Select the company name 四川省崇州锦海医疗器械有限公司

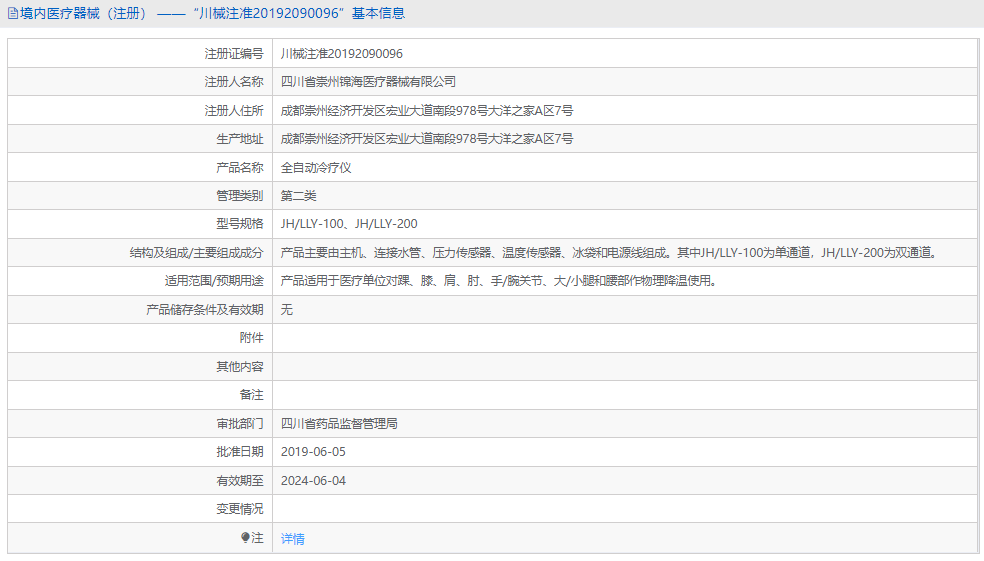pyautogui.click(x=368, y=82)
